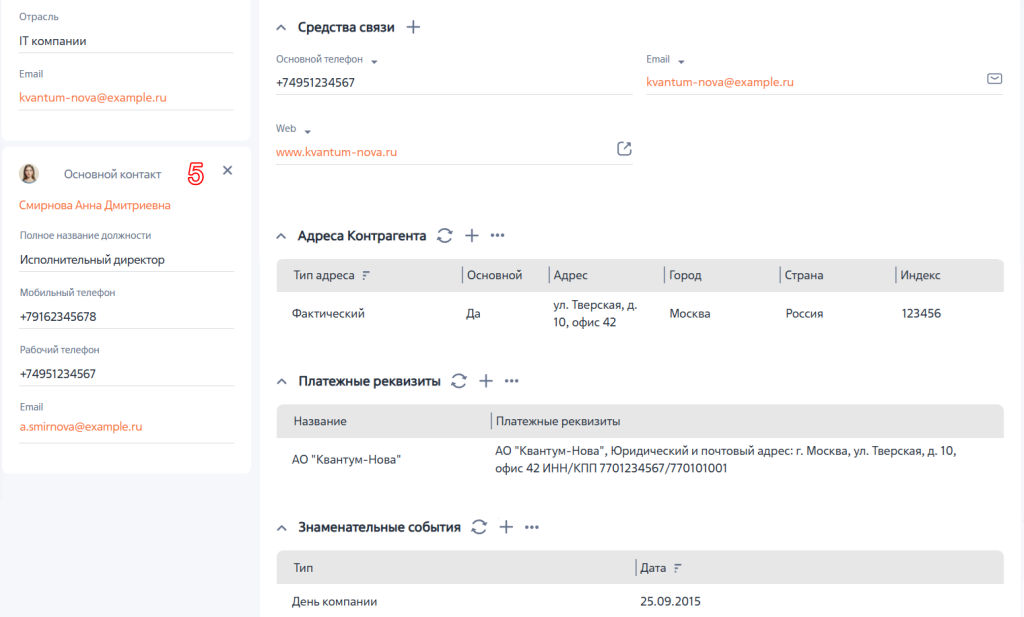This screenshot has width=1024, height=617.
Task: Collapse the Платежные реквизиты section
Action: 281,381
